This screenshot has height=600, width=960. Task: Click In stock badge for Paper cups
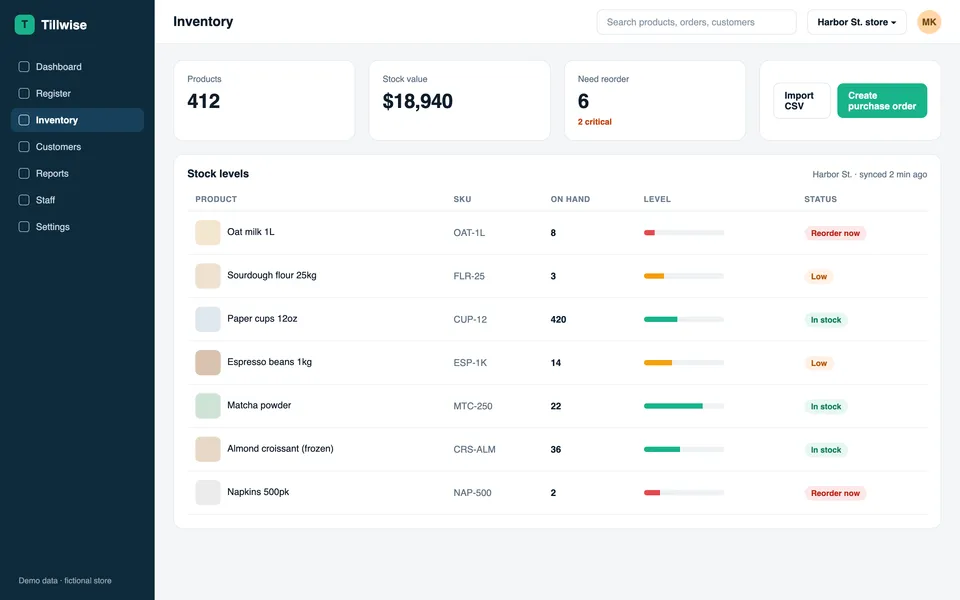pyautogui.click(x=826, y=320)
